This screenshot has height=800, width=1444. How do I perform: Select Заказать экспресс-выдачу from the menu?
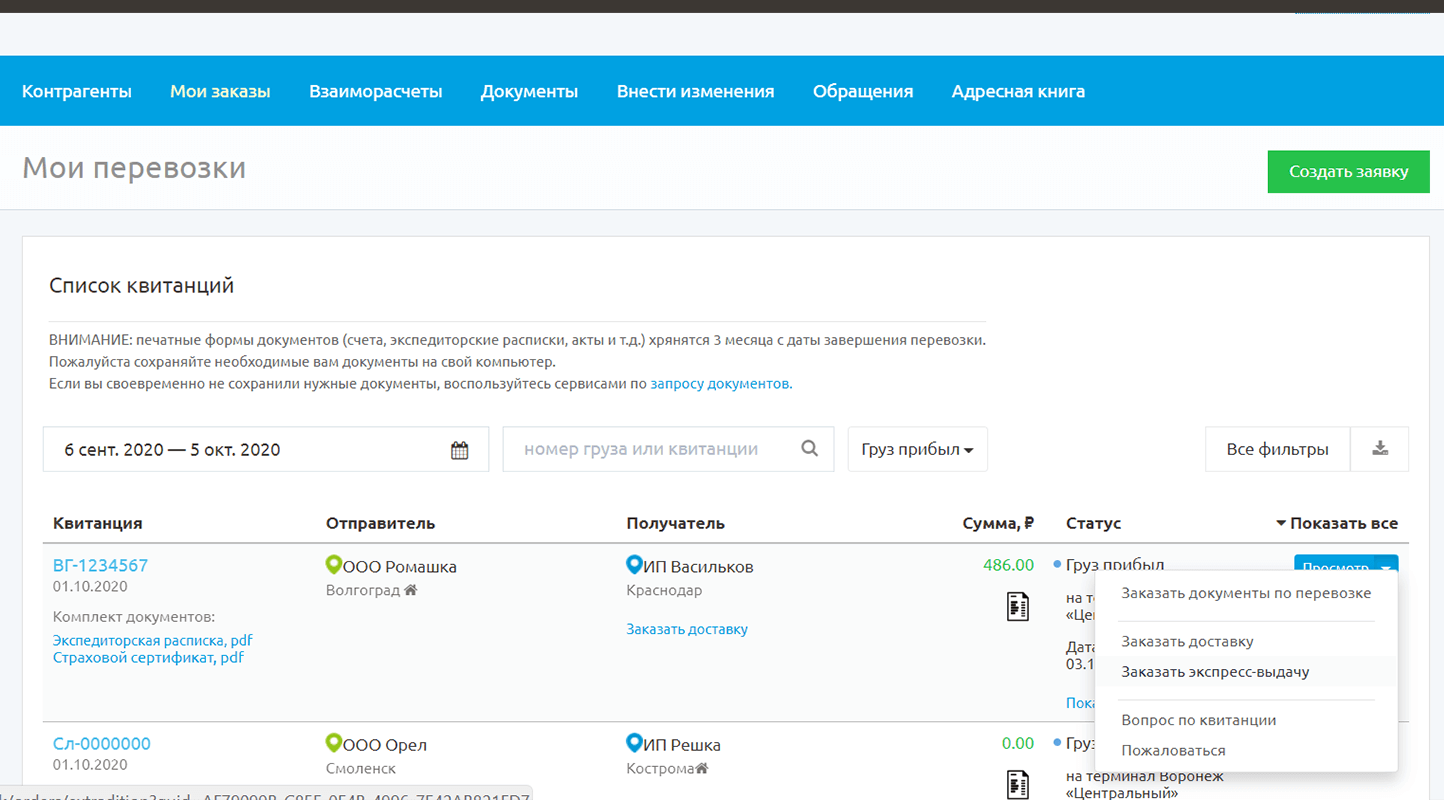1215,672
